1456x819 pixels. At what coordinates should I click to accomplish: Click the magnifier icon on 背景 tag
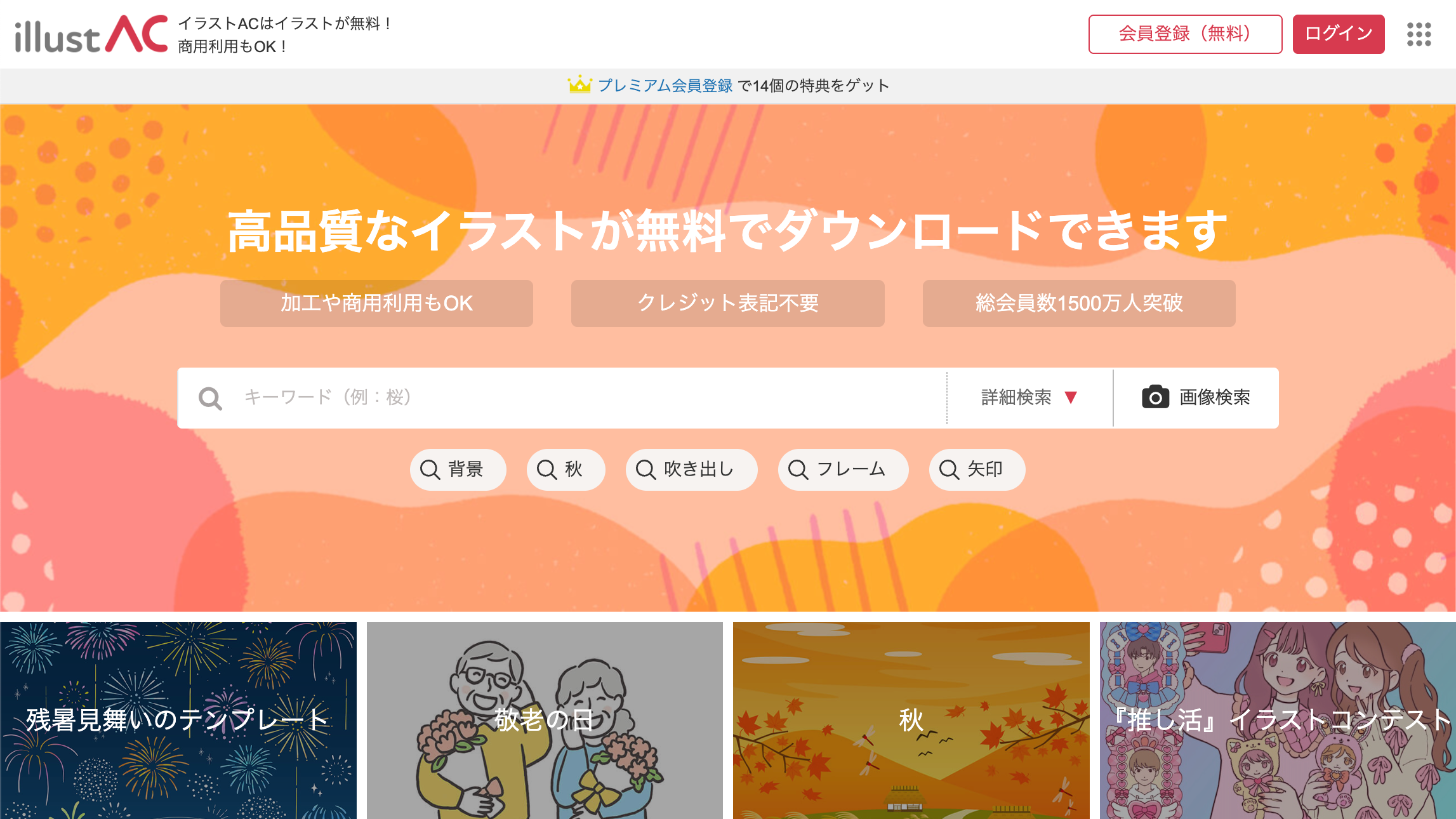pyautogui.click(x=430, y=470)
